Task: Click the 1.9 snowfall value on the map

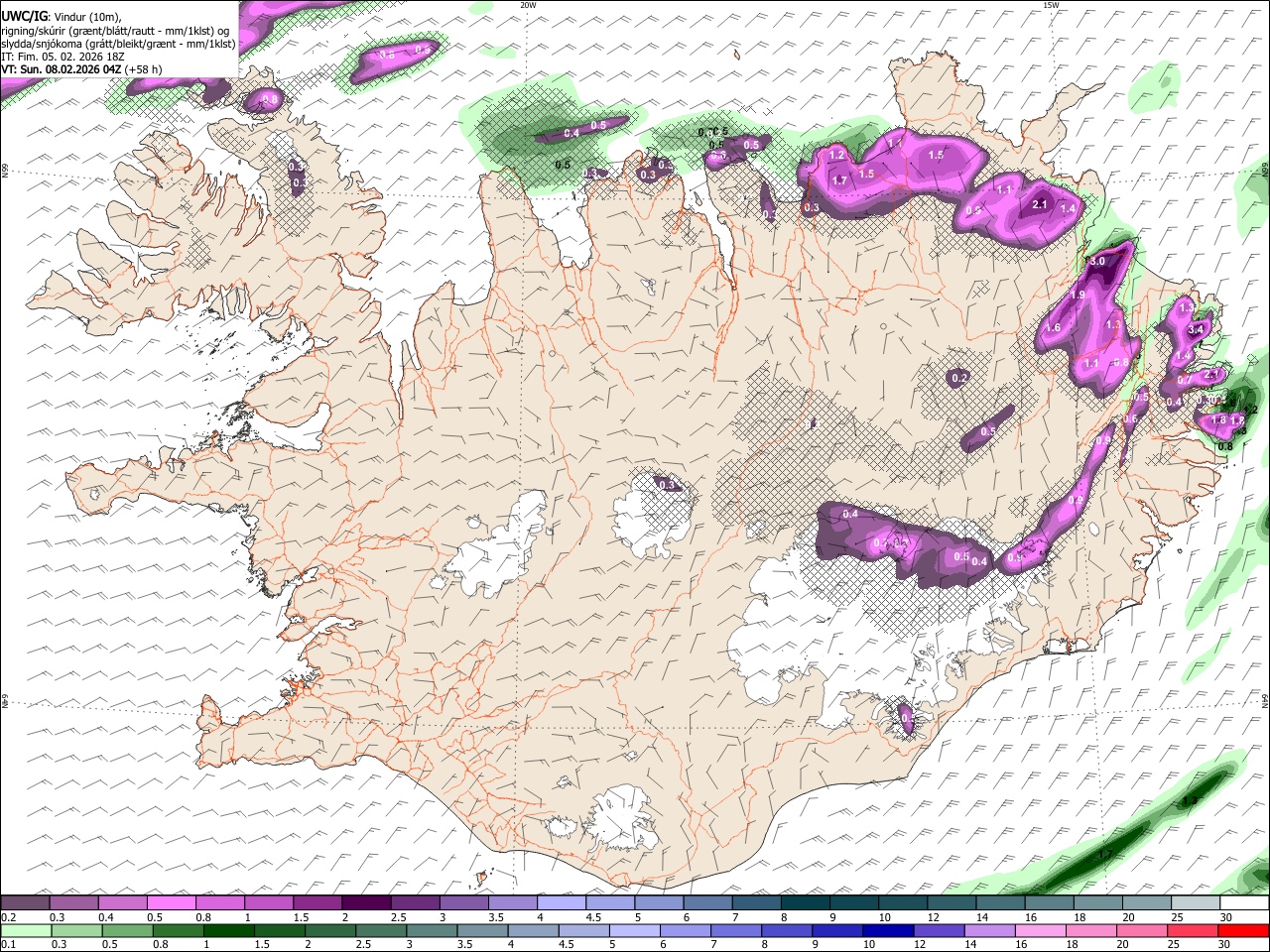Action: (1079, 295)
